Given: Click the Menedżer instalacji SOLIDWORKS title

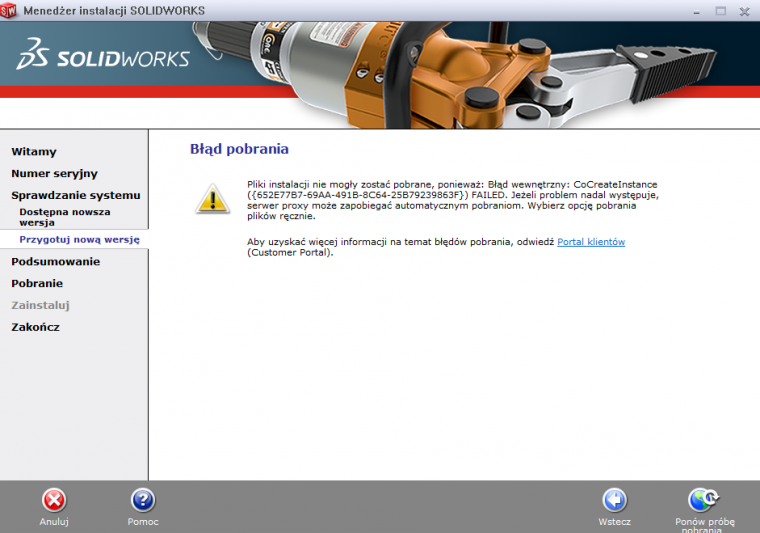Looking at the screenshot, I should tap(114, 11).
